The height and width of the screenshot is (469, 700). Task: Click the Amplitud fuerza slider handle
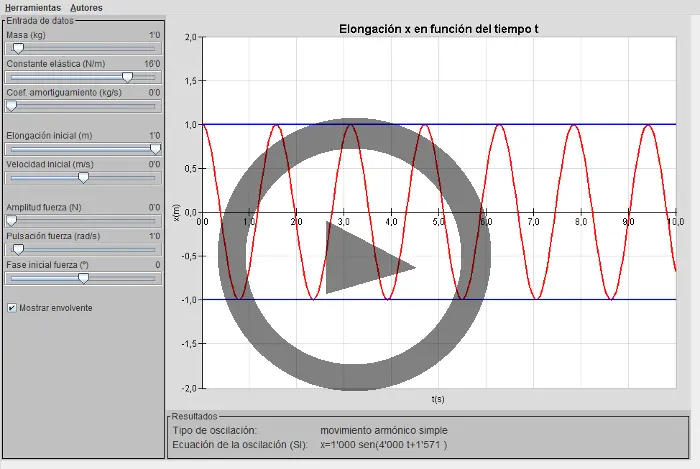[x=11, y=220]
